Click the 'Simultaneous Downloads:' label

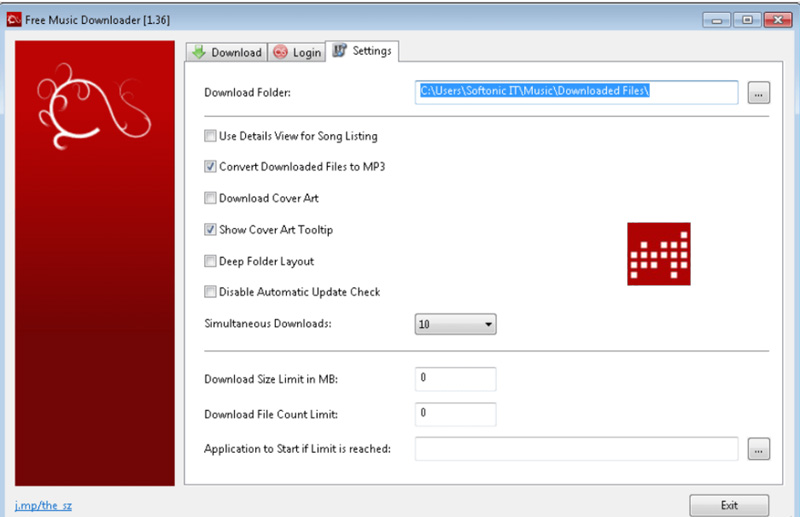[268, 324]
